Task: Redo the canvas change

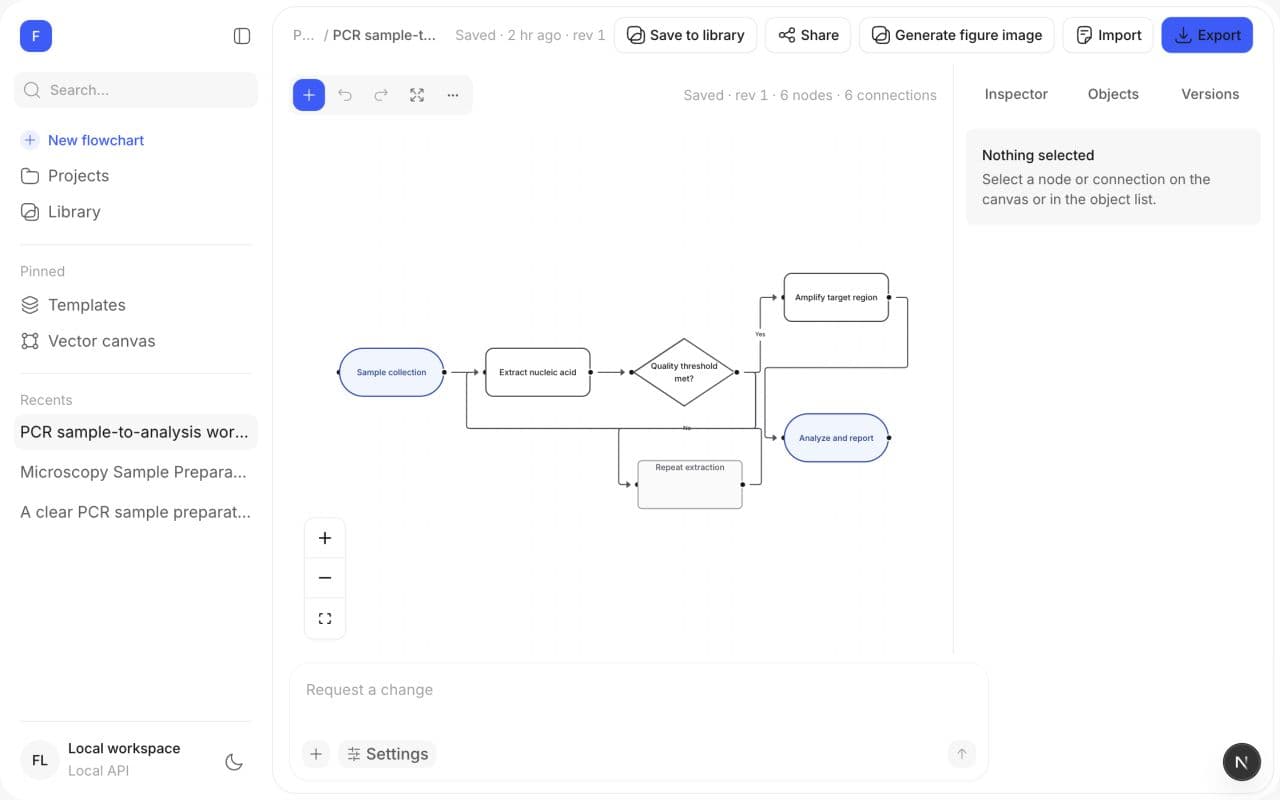Action: 381,95
